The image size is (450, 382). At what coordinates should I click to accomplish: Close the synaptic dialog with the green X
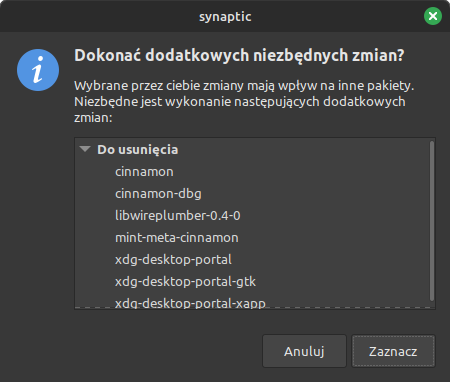point(433,16)
